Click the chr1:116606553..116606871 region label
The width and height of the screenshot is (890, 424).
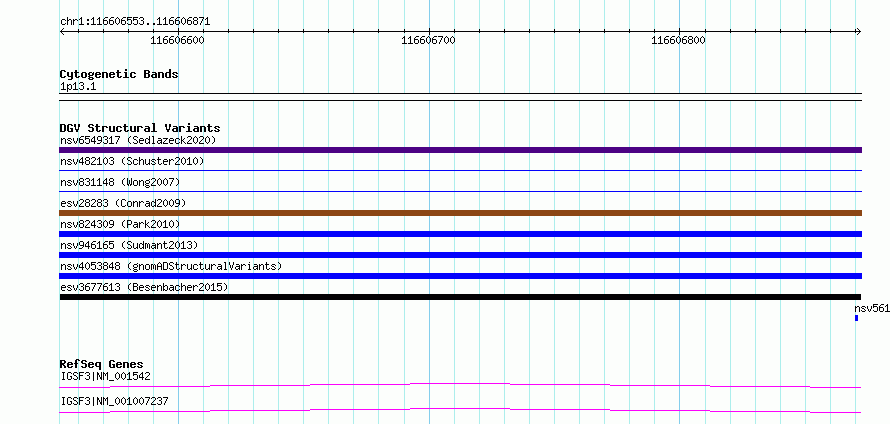135,22
